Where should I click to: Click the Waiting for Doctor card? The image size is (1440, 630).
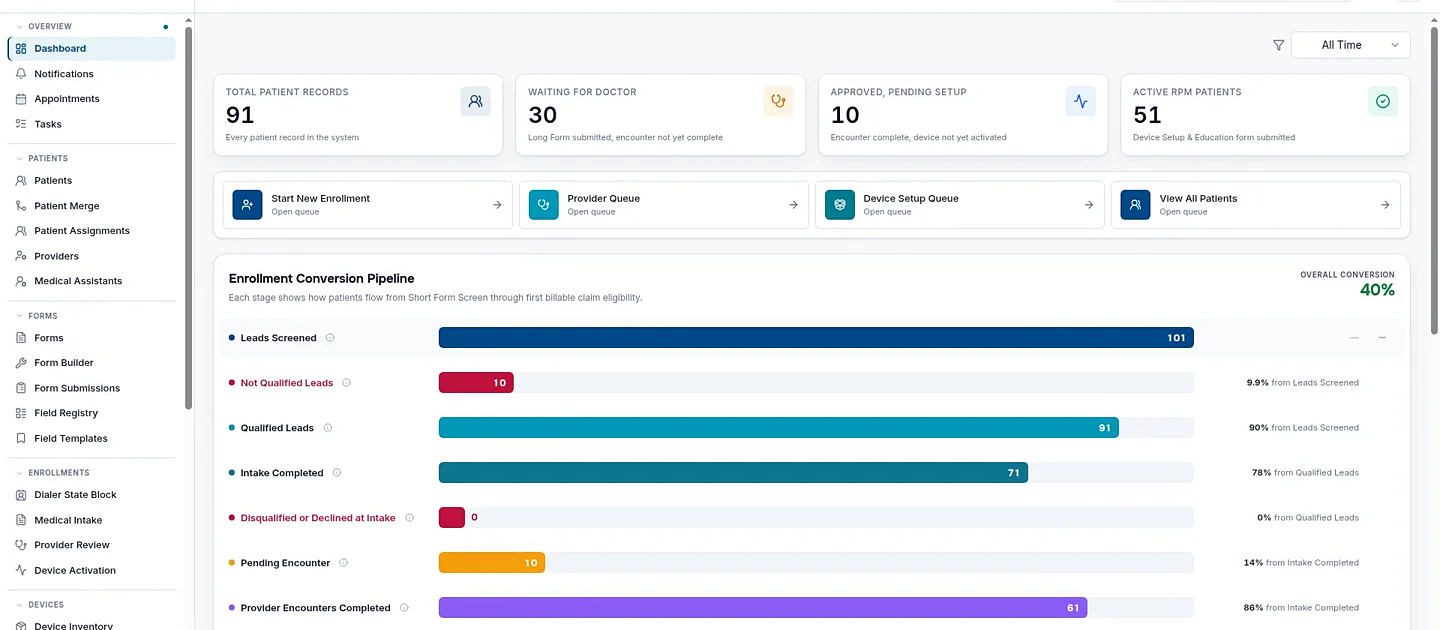click(x=660, y=115)
